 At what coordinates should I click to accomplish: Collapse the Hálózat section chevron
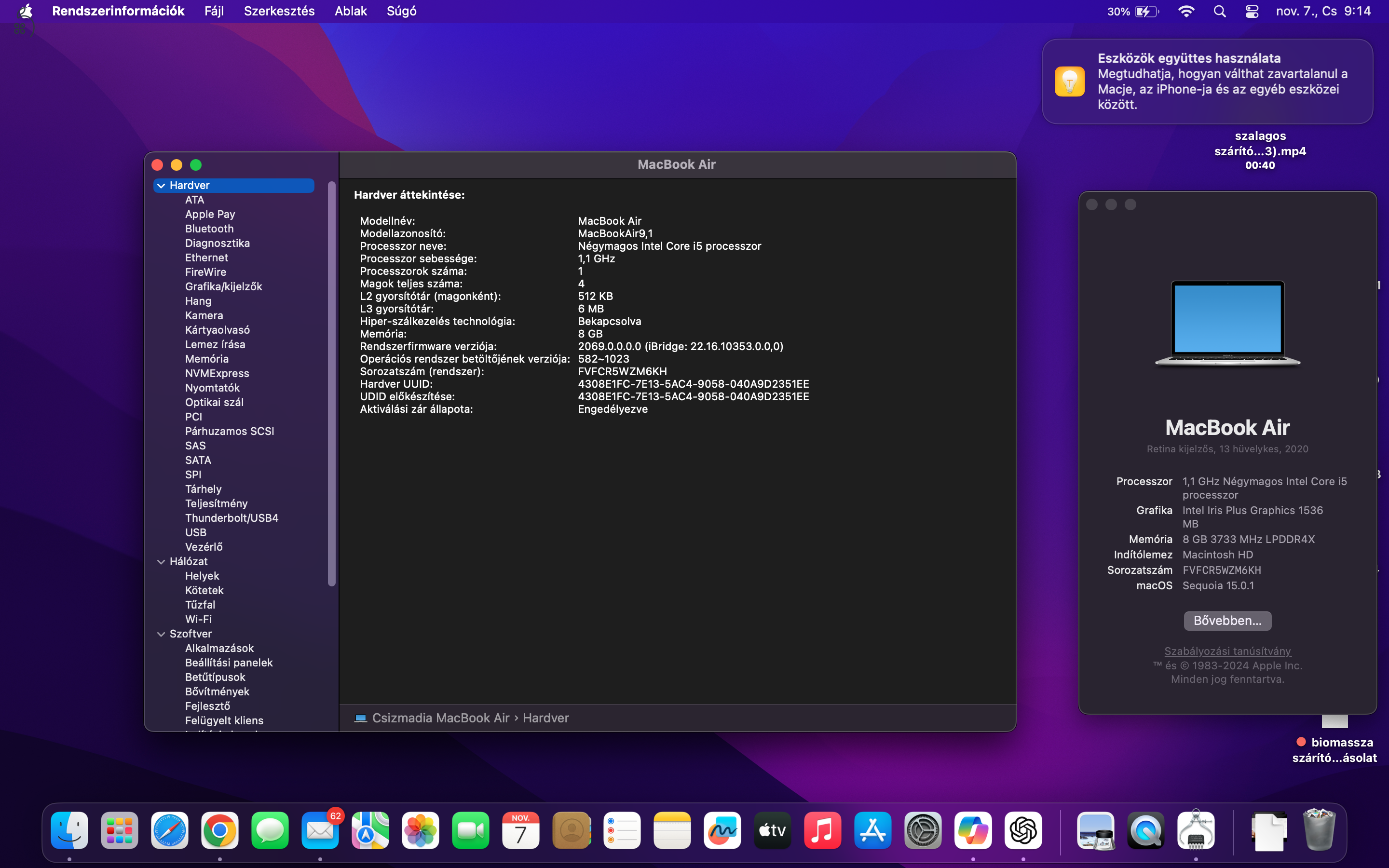(161, 562)
